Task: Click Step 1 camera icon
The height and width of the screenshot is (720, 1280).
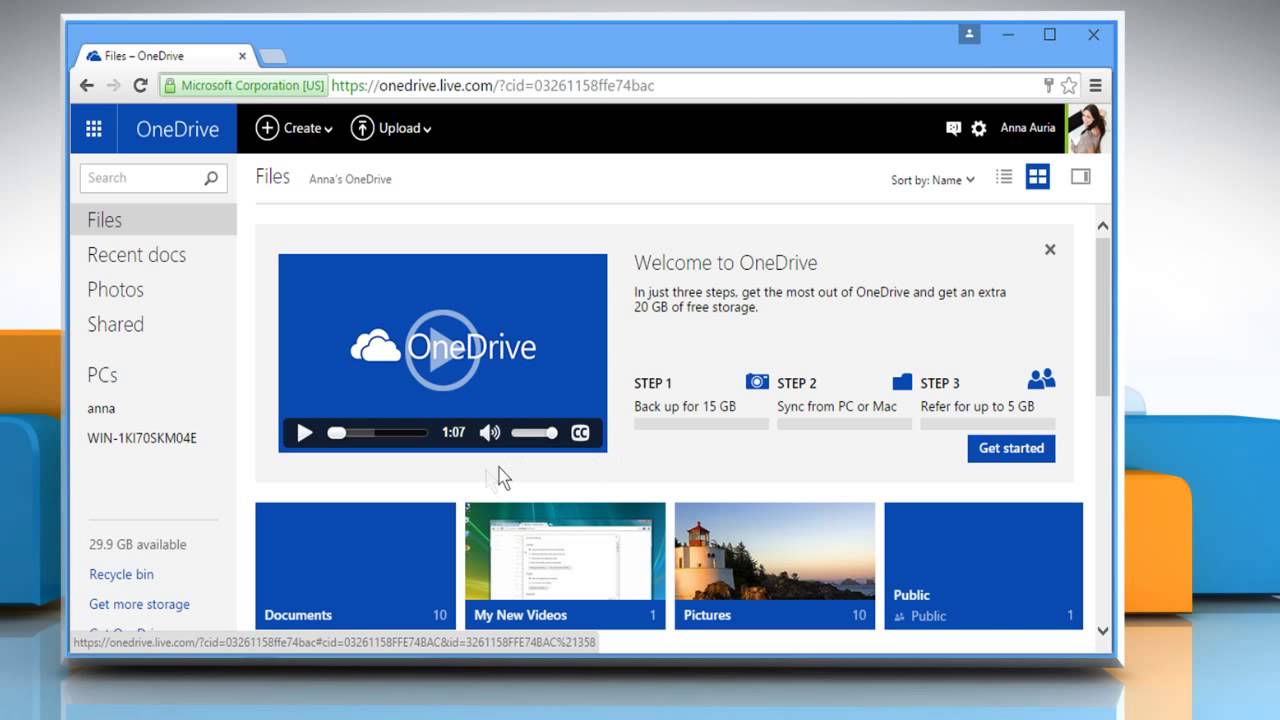Action: [757, 381]
